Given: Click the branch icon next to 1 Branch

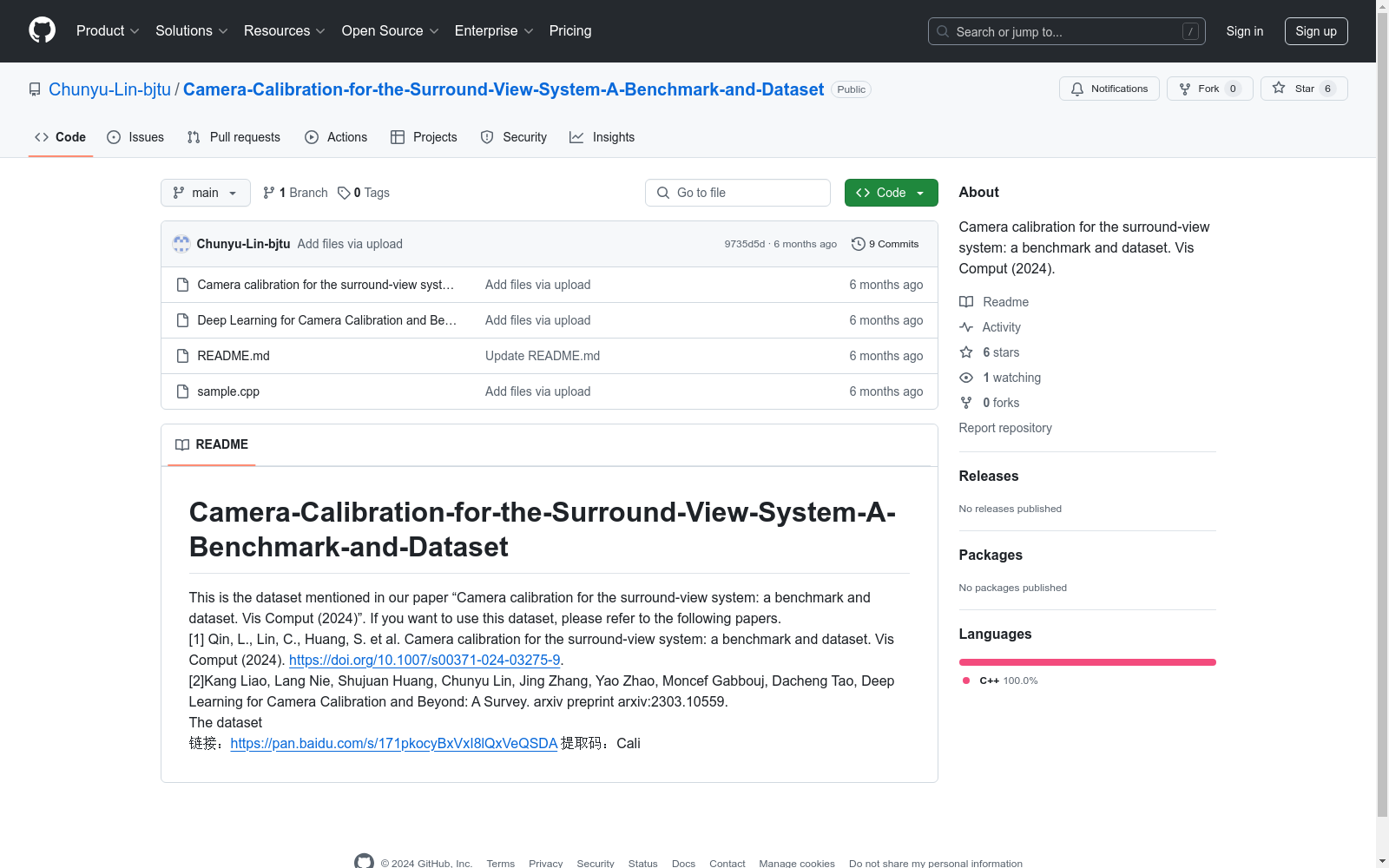Looking at the screenshot, I should click(x=269, y=193).
